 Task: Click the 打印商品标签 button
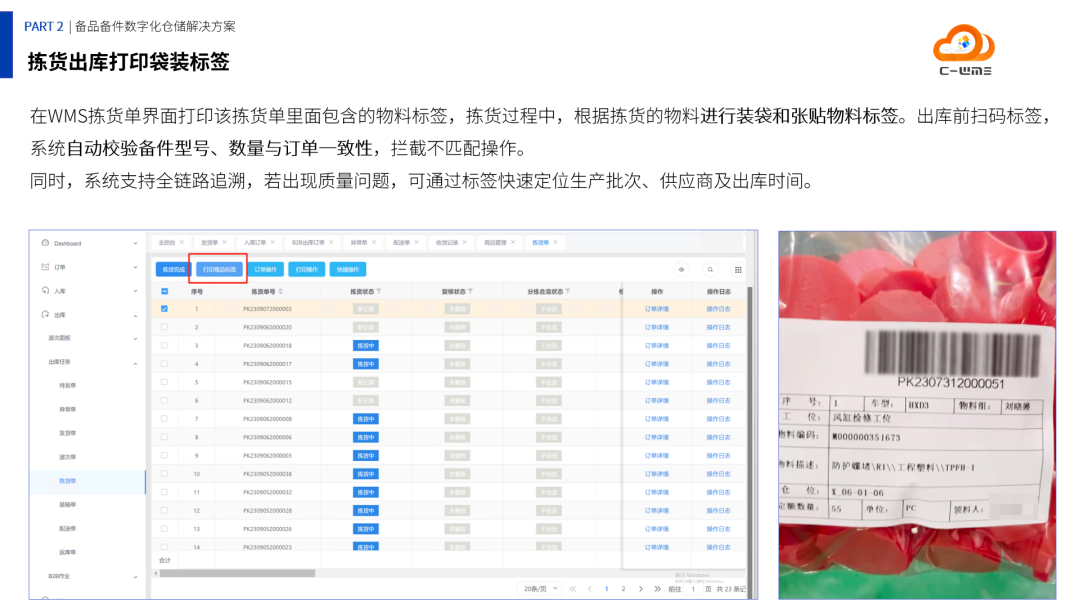[222, 271]
